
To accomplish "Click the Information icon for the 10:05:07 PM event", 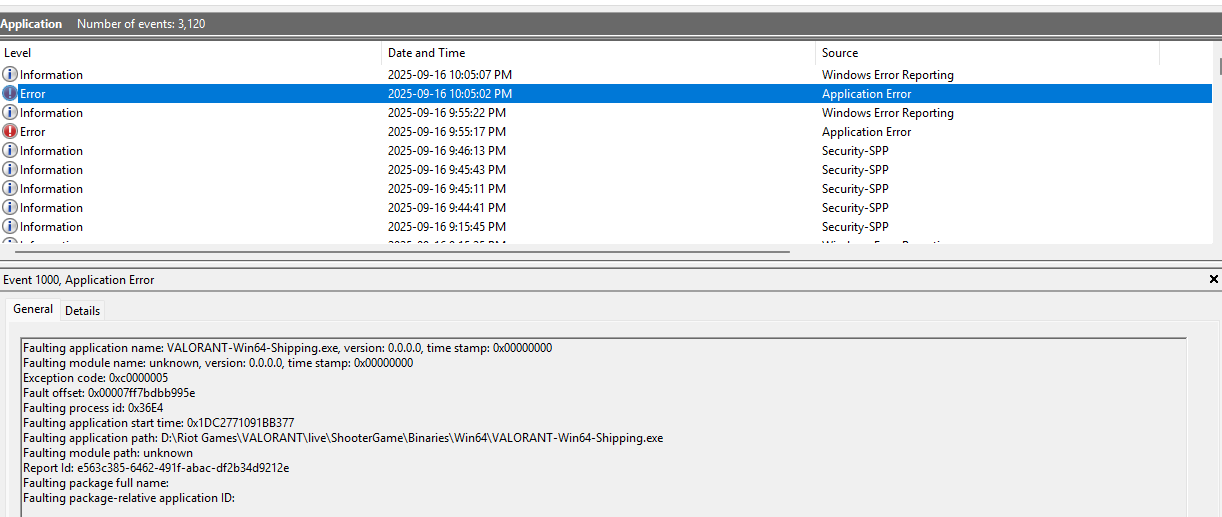I will point(10,75).
